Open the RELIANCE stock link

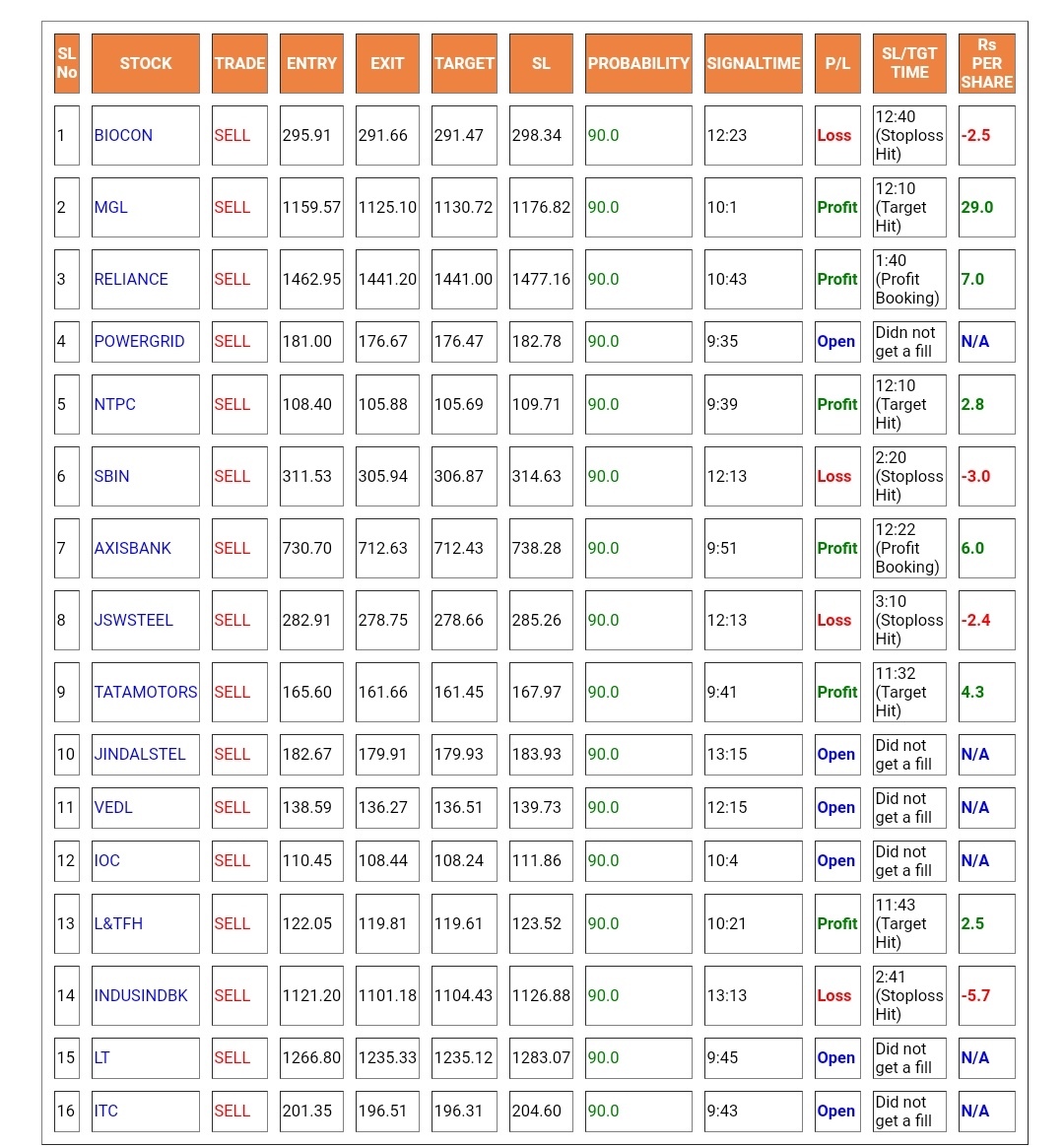[x=132, y=279]
